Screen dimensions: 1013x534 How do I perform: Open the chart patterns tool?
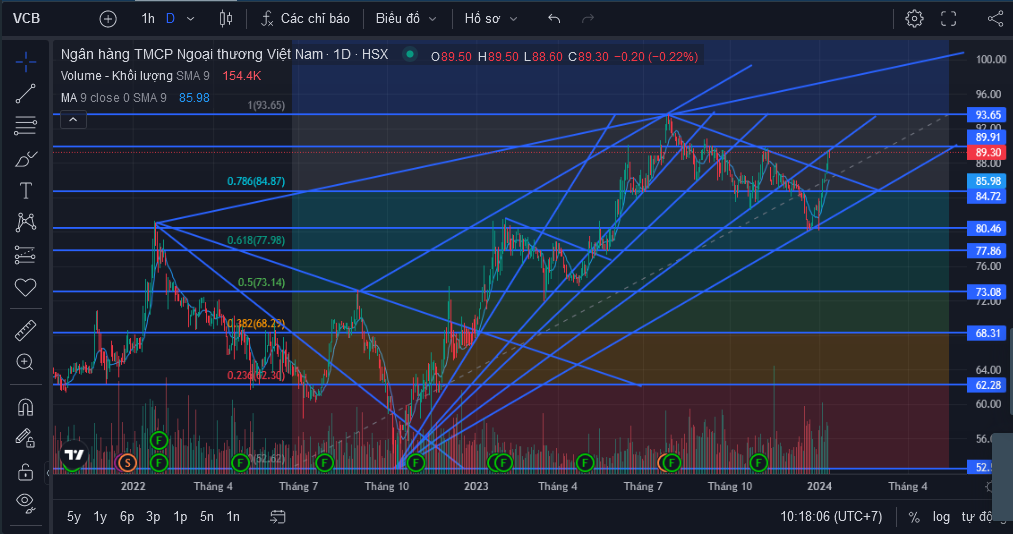tap(25, 222)
